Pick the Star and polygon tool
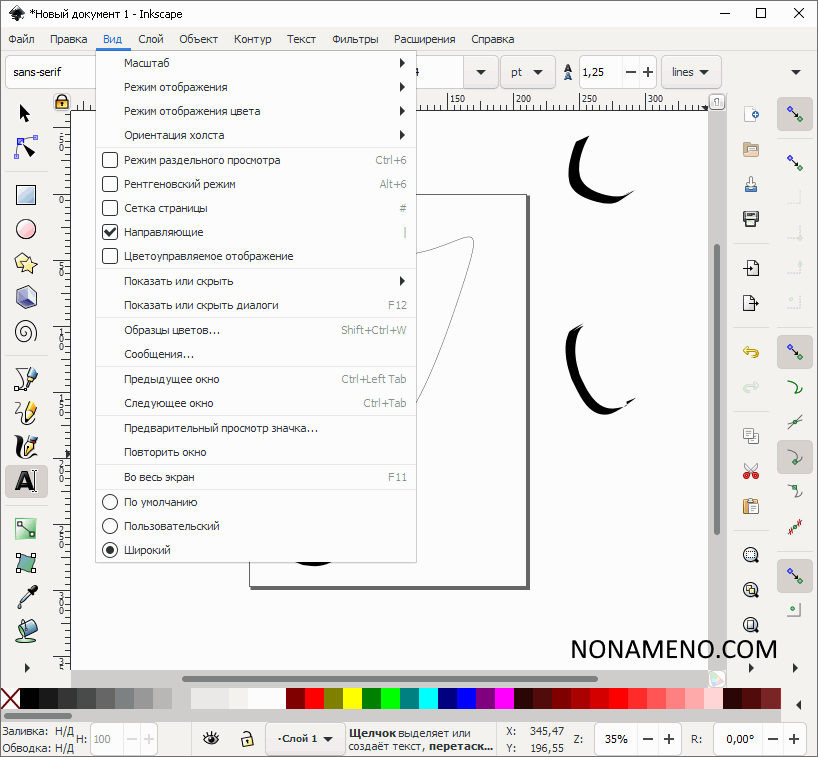The width and height of the screenshot is (818, 757). (26, 263)
